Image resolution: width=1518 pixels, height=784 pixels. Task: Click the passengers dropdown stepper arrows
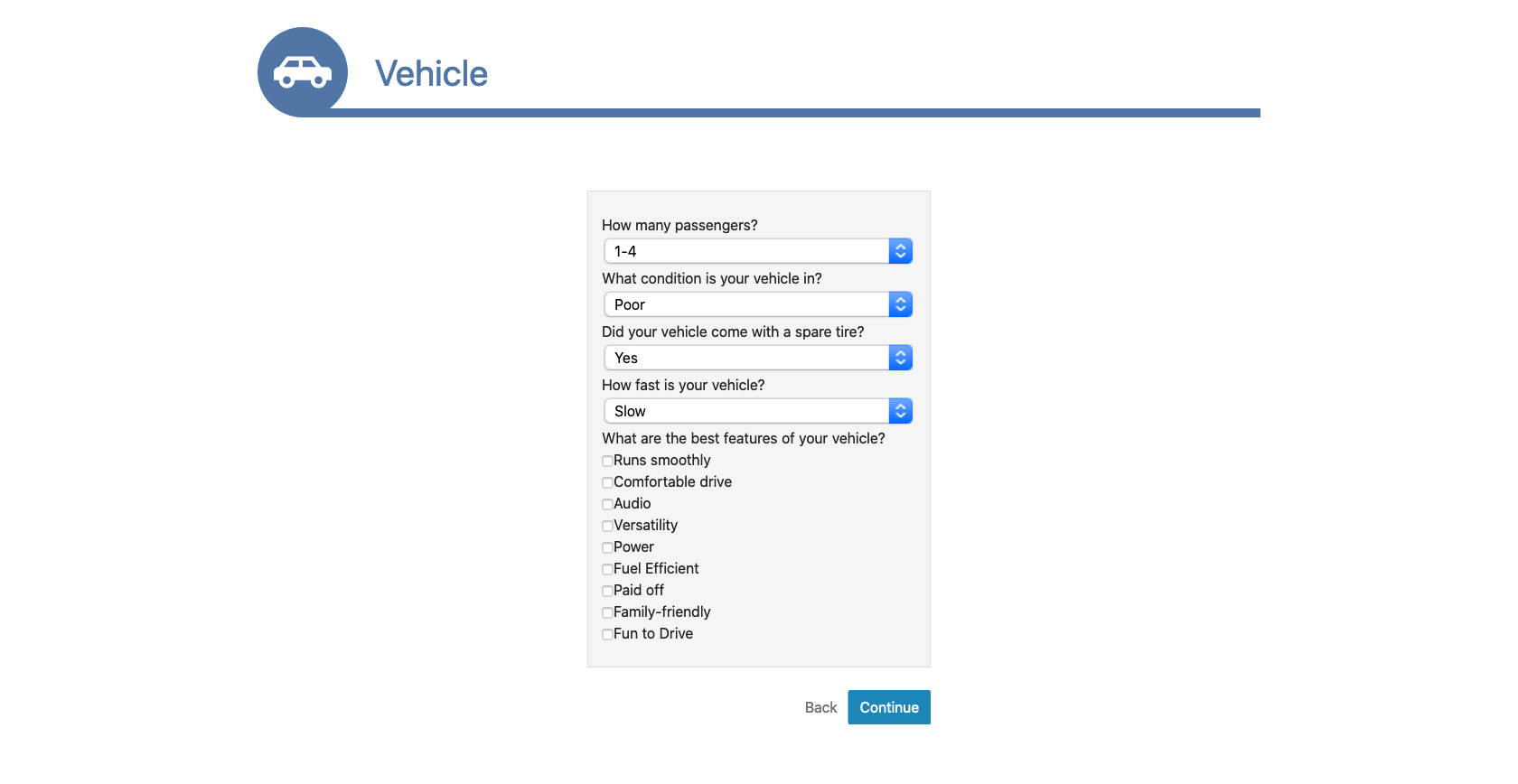pos(900,251)
